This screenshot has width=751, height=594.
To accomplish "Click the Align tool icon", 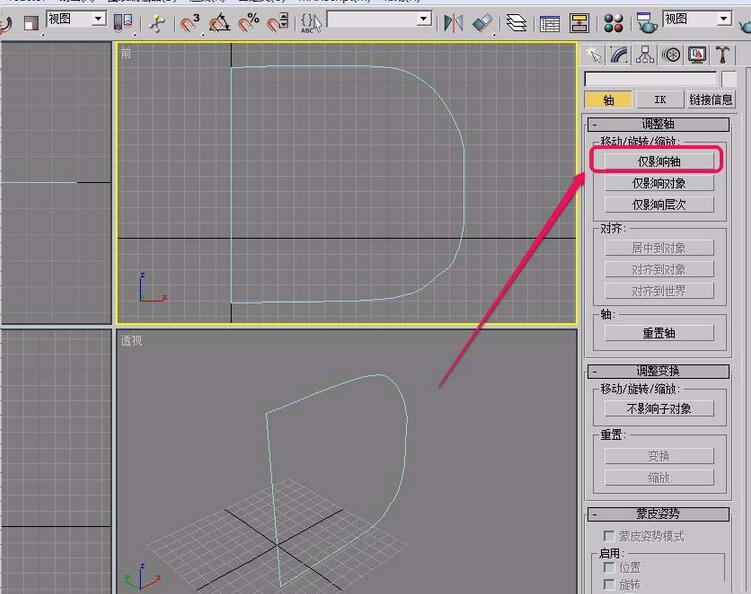I will point(482,23).
